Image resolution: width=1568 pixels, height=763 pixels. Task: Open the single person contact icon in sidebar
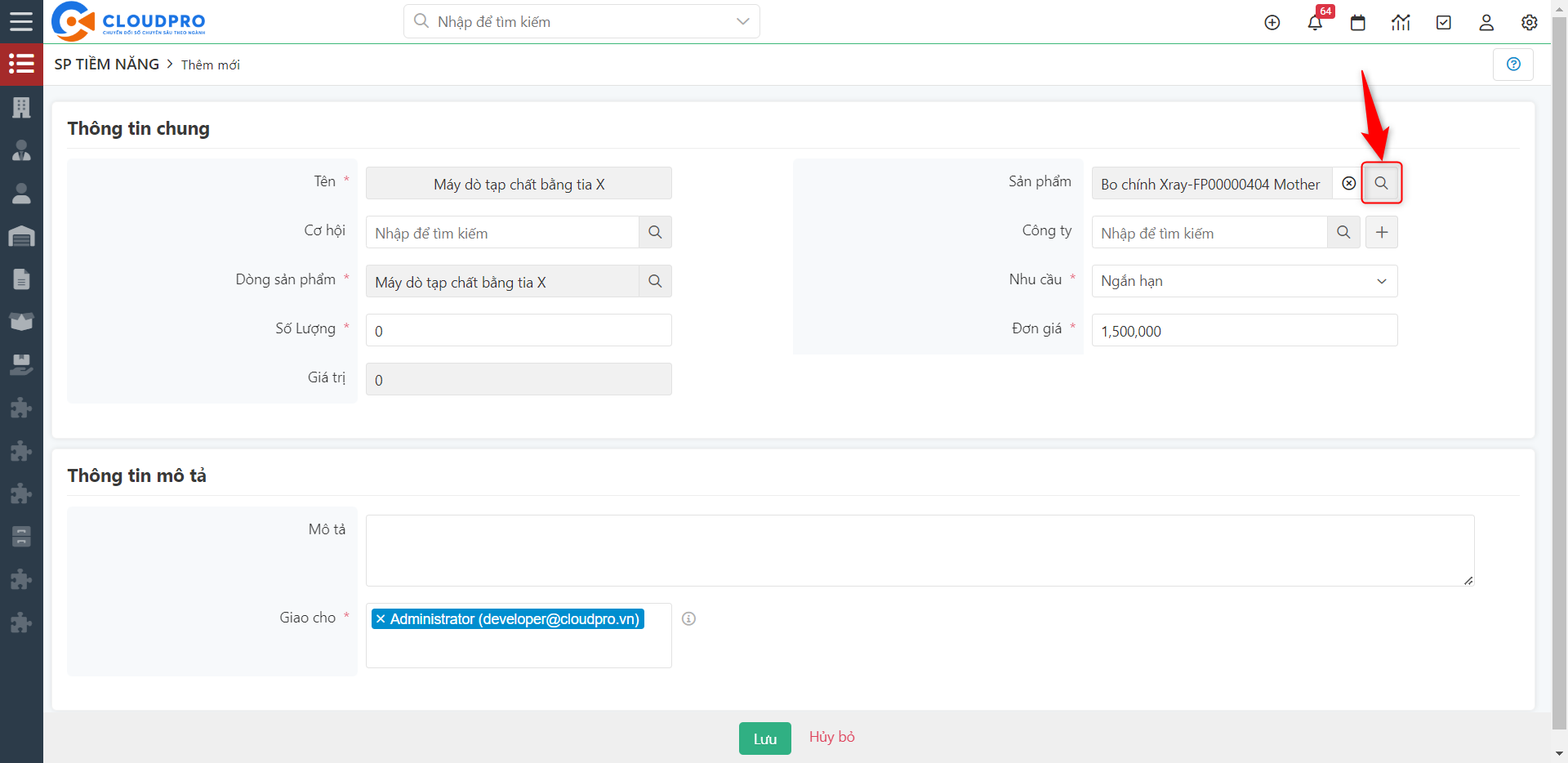(x=21, y=194)
